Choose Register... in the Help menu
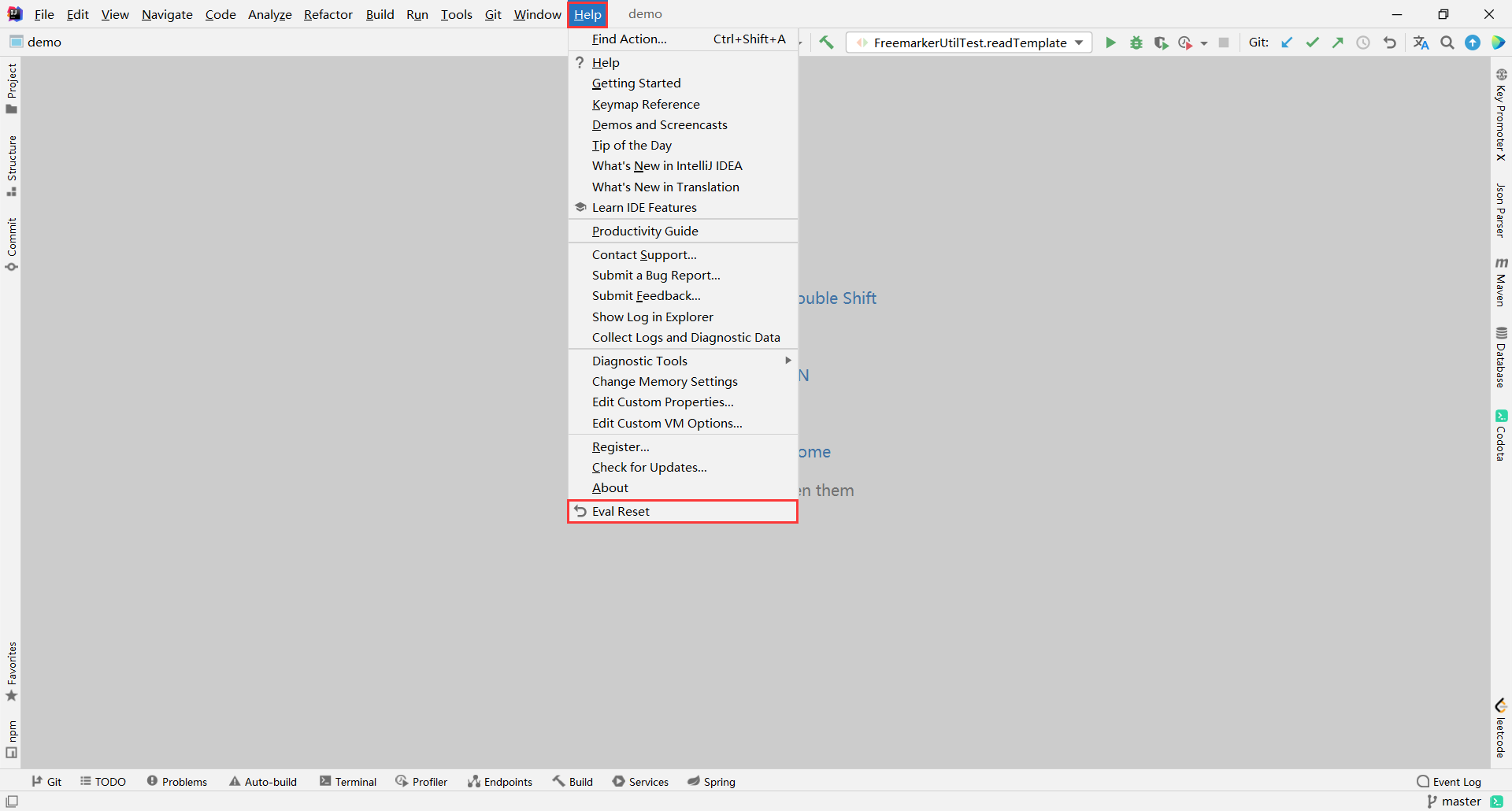Image resolution: width=1512 pixels, height=811 pixels. pyautogui.click(x=683, y=446)
